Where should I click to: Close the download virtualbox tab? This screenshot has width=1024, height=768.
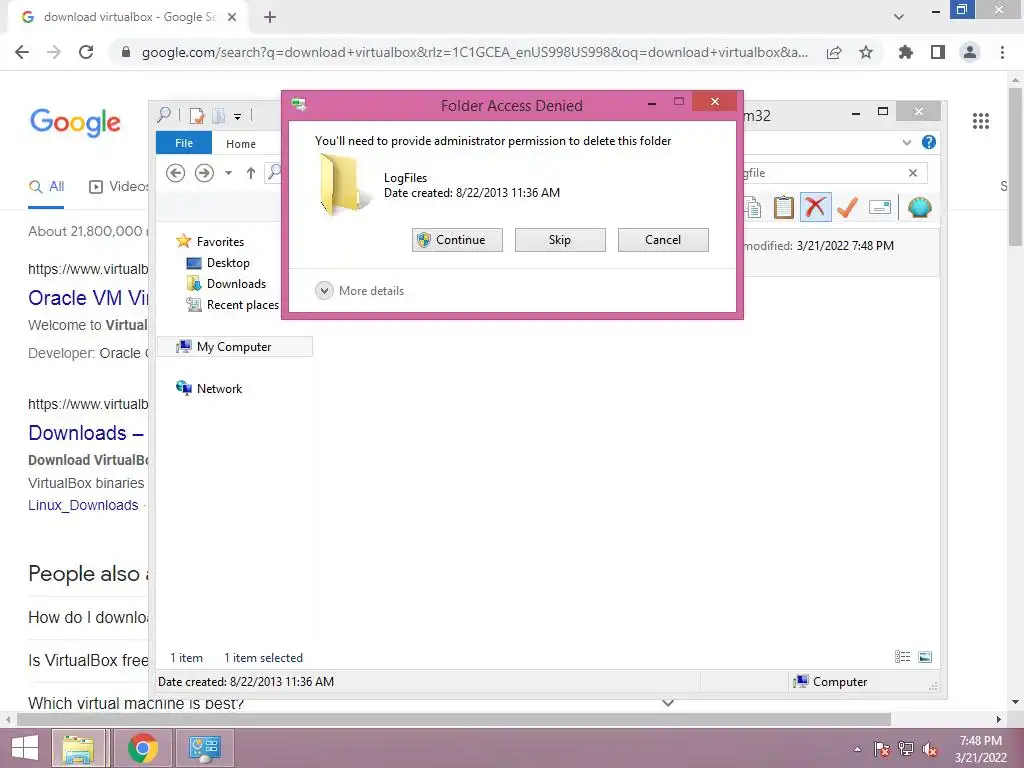pos(232,17)
